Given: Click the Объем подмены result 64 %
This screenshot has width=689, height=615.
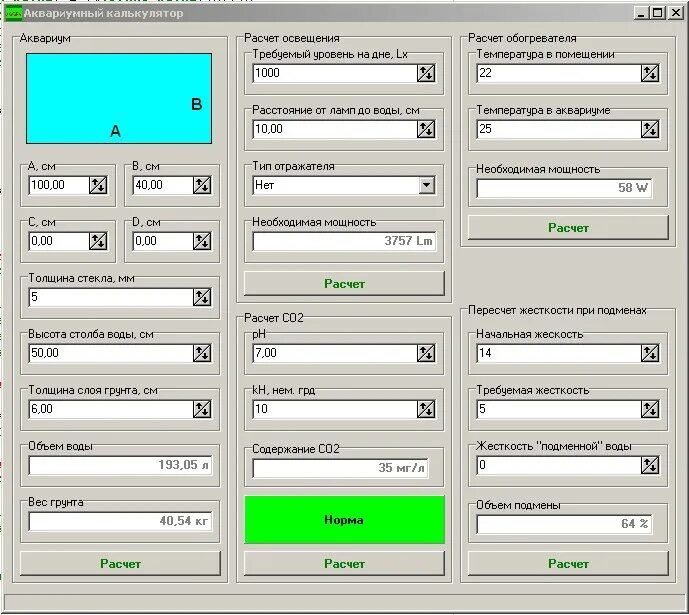Looking at the screenshot, I should (565, 524).
